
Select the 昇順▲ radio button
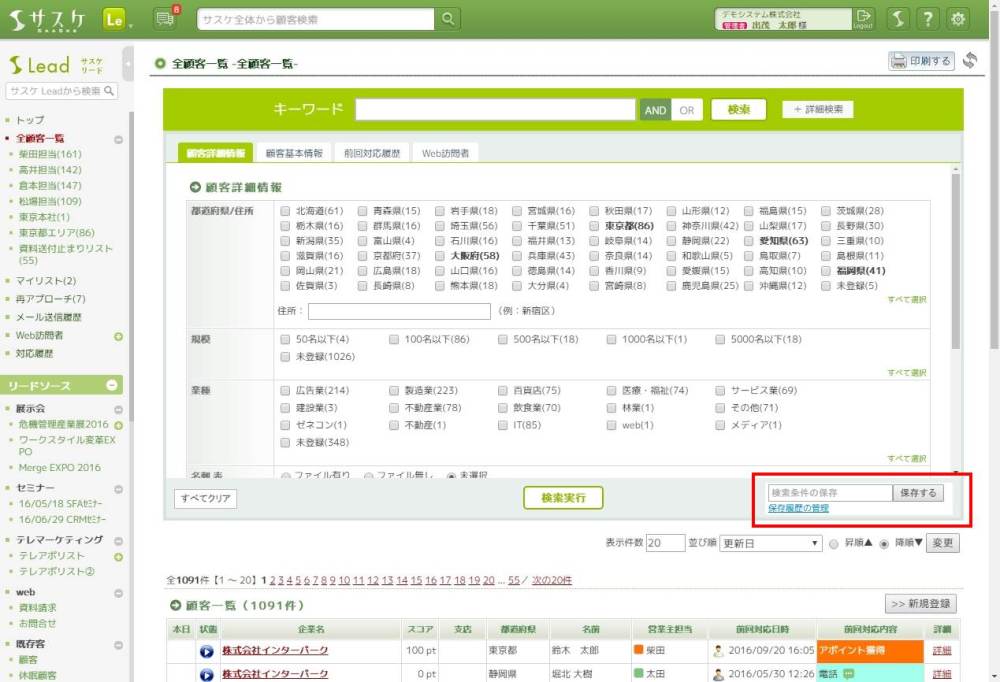point(835,543)
